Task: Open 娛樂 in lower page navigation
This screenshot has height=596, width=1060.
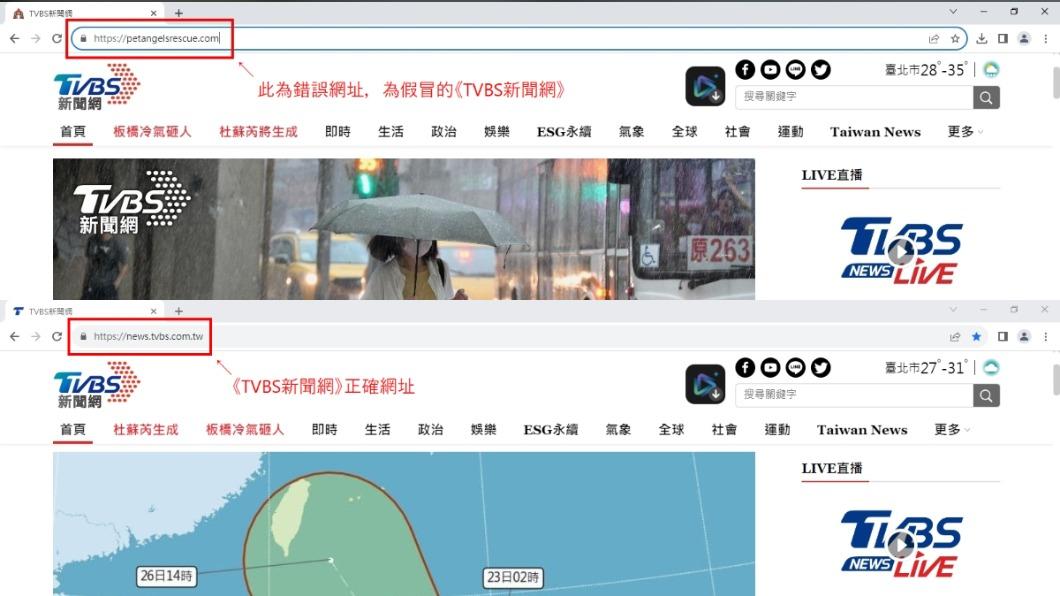Action: tap(483, 430)
